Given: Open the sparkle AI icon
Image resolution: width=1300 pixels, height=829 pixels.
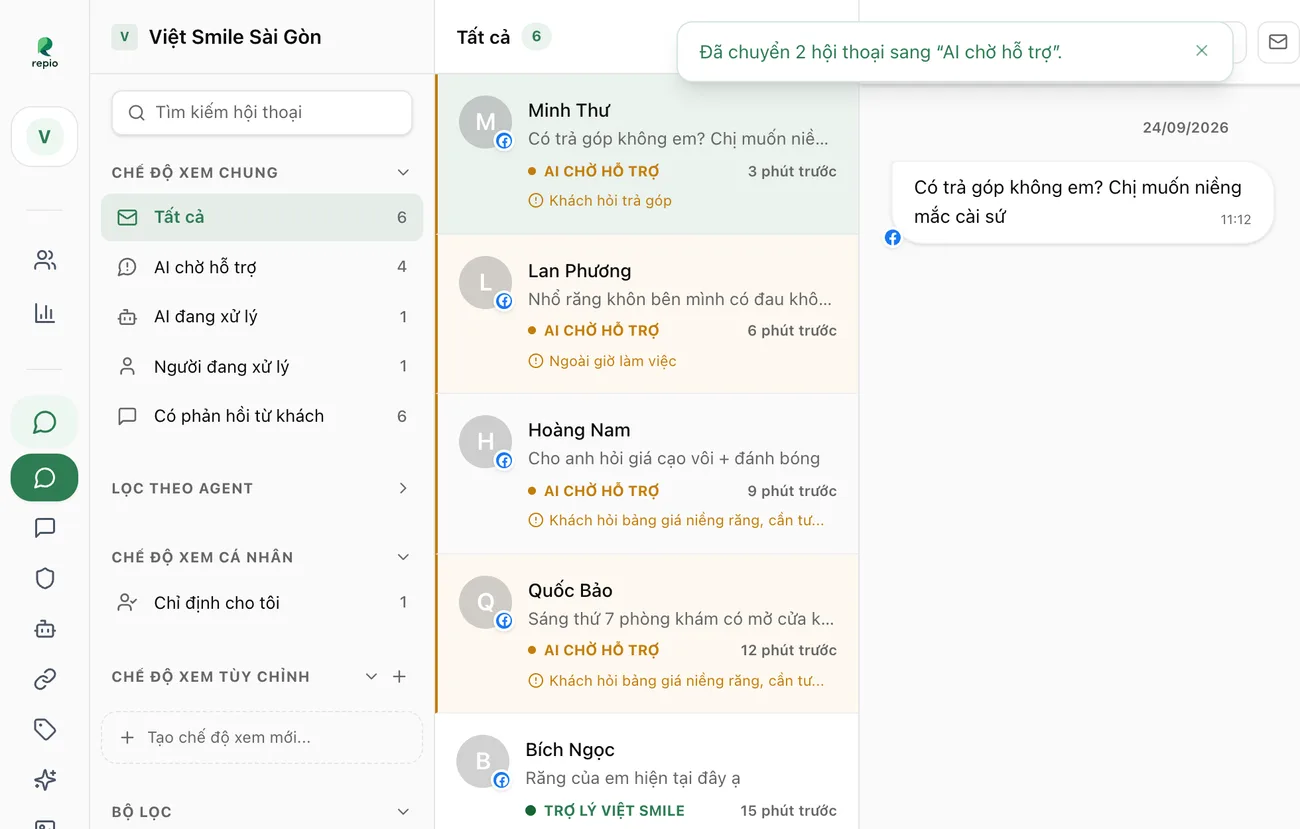Looking at the screenshot, I should (45, 780).
